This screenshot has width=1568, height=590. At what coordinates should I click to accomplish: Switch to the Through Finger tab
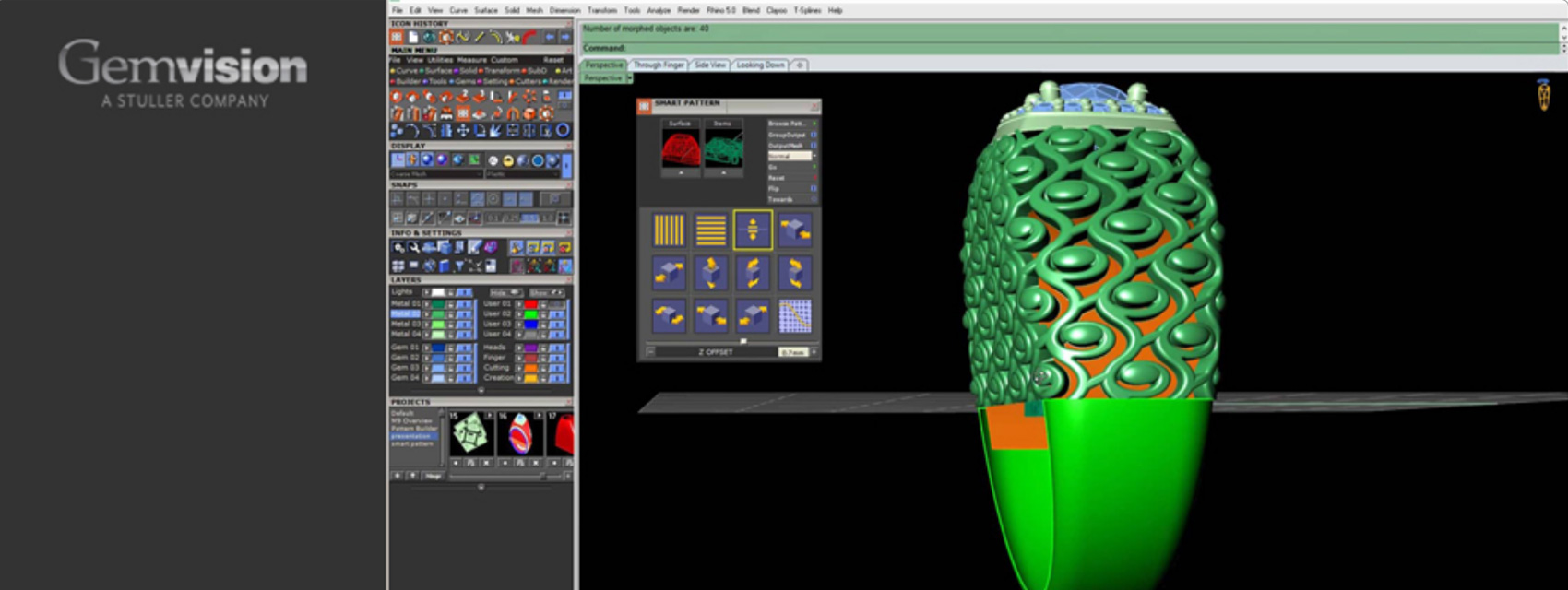(659, 65)
